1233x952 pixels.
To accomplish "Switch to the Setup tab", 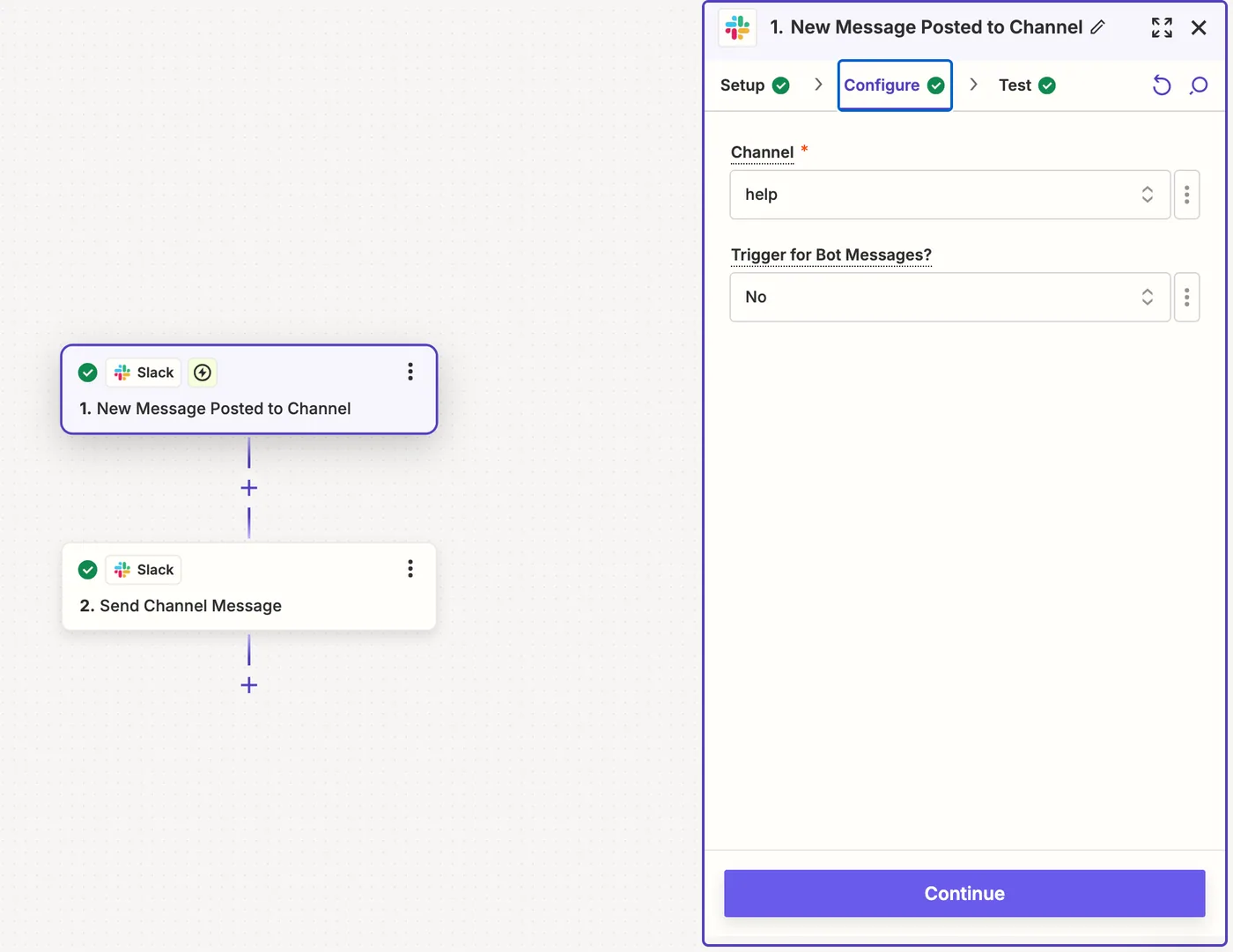I will pyautogui.click(x=755, y=85).
